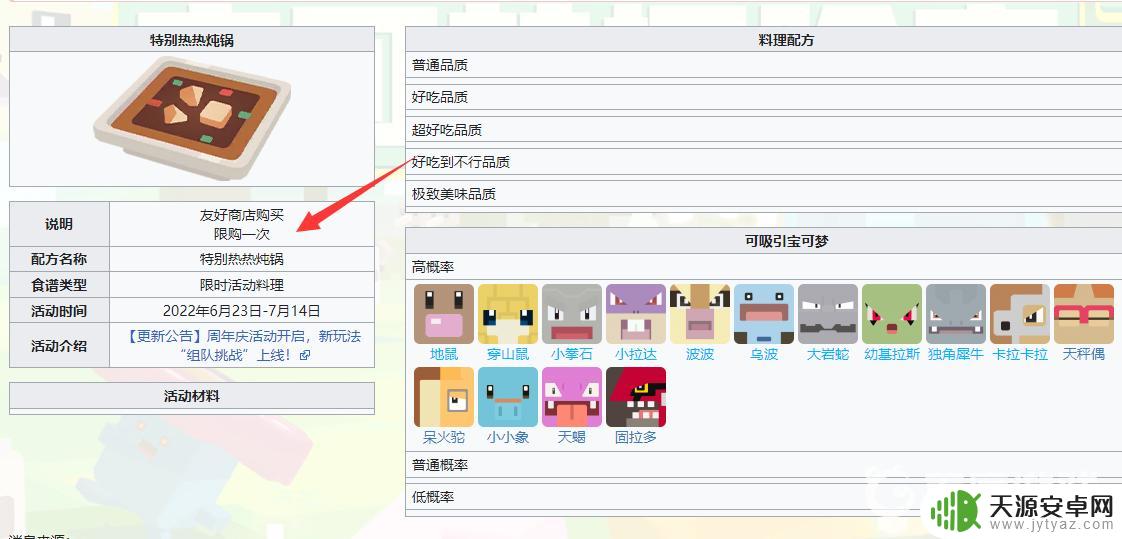Click the 料理配方 section header
Viewport: 1122px width, 539px height.
tap(764, 40)
